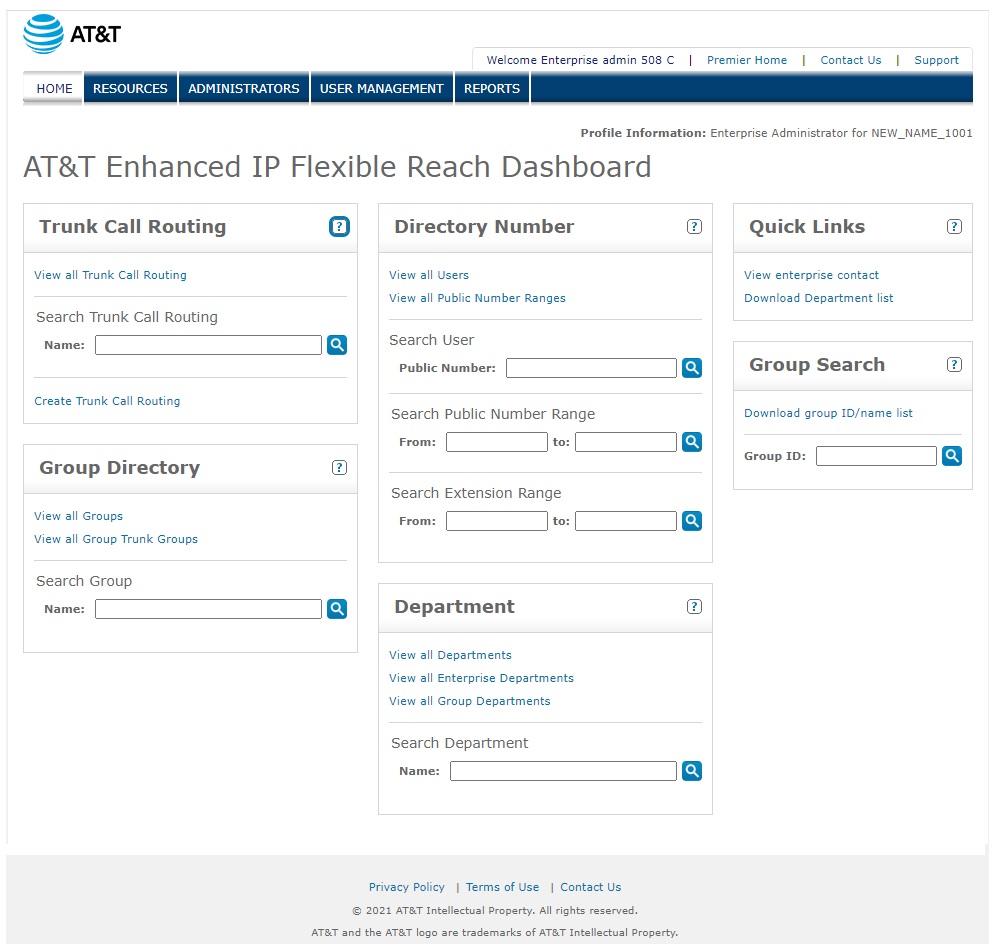Open View enterprise contact link

click(x=811, y=275)
